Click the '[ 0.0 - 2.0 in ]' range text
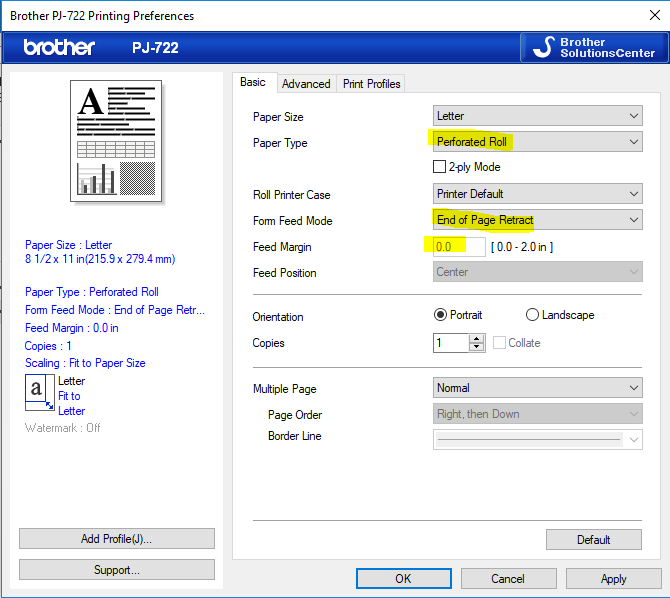This screenshot has width=670, height=598. pos(522,247)
